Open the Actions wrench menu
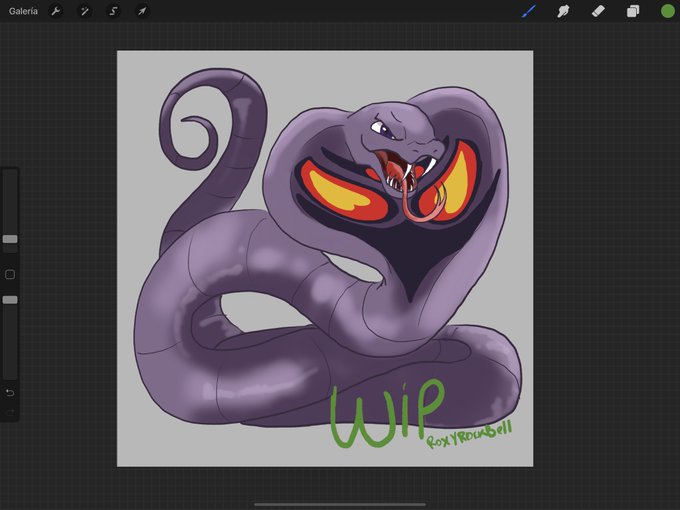 pos(56,11)
